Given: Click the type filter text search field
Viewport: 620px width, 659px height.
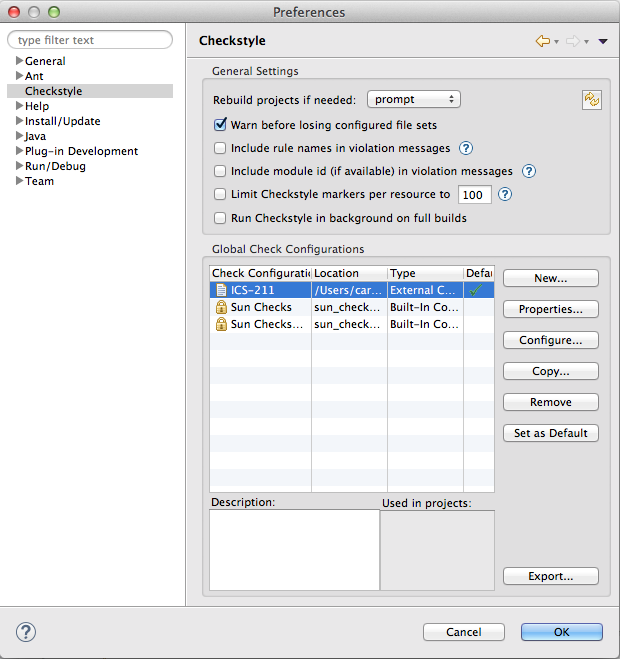Looking at the screenshot, I should click(x=90, y=40).
